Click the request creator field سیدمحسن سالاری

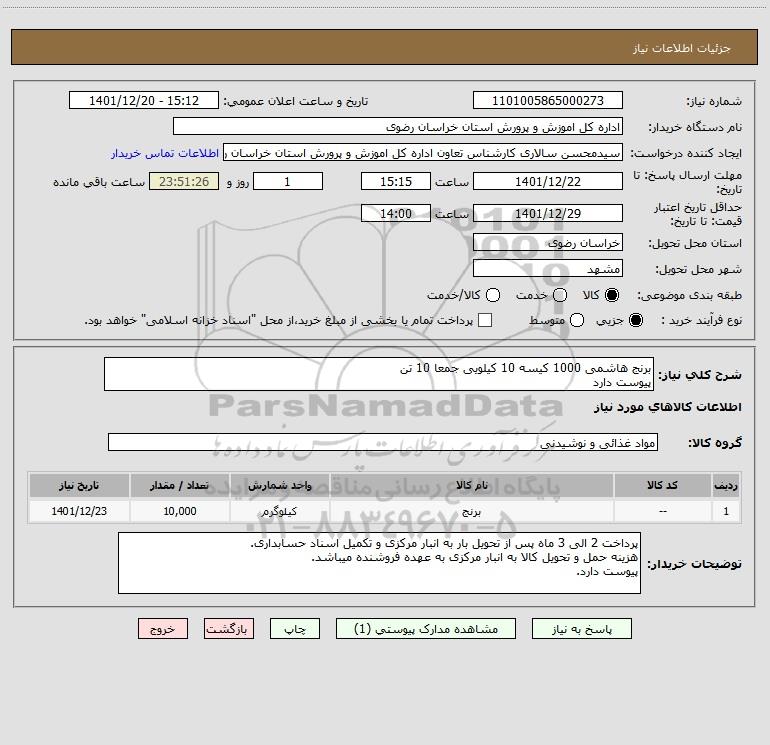point(423,153)
